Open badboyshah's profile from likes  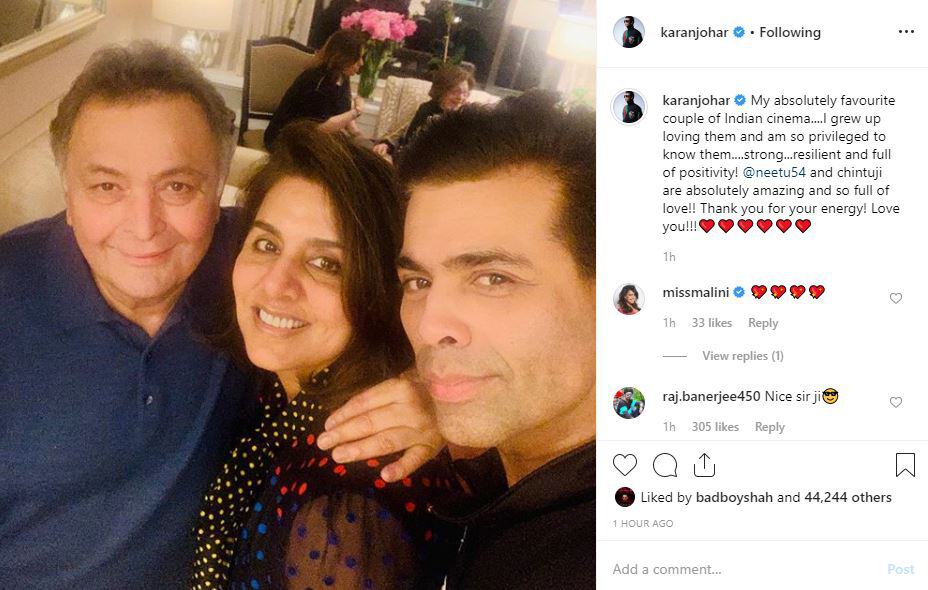[x=734, y=498]
